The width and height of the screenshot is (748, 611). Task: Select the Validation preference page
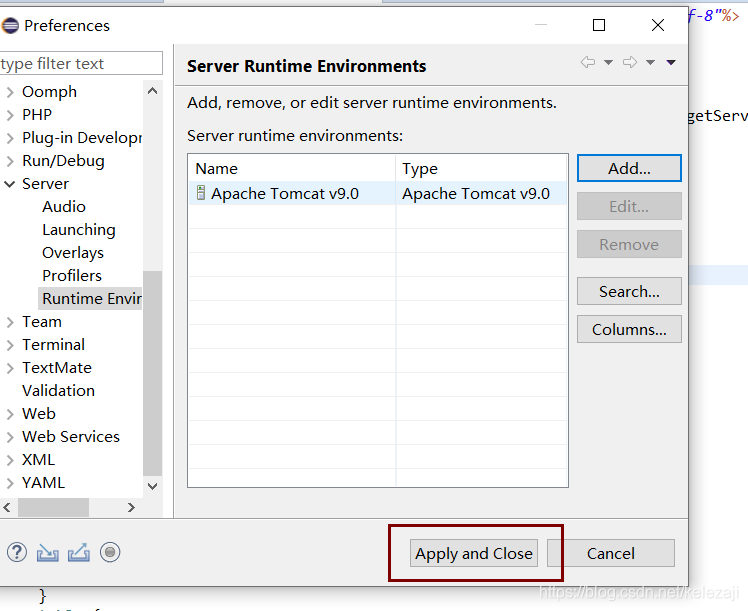click(x=58, y=391)
